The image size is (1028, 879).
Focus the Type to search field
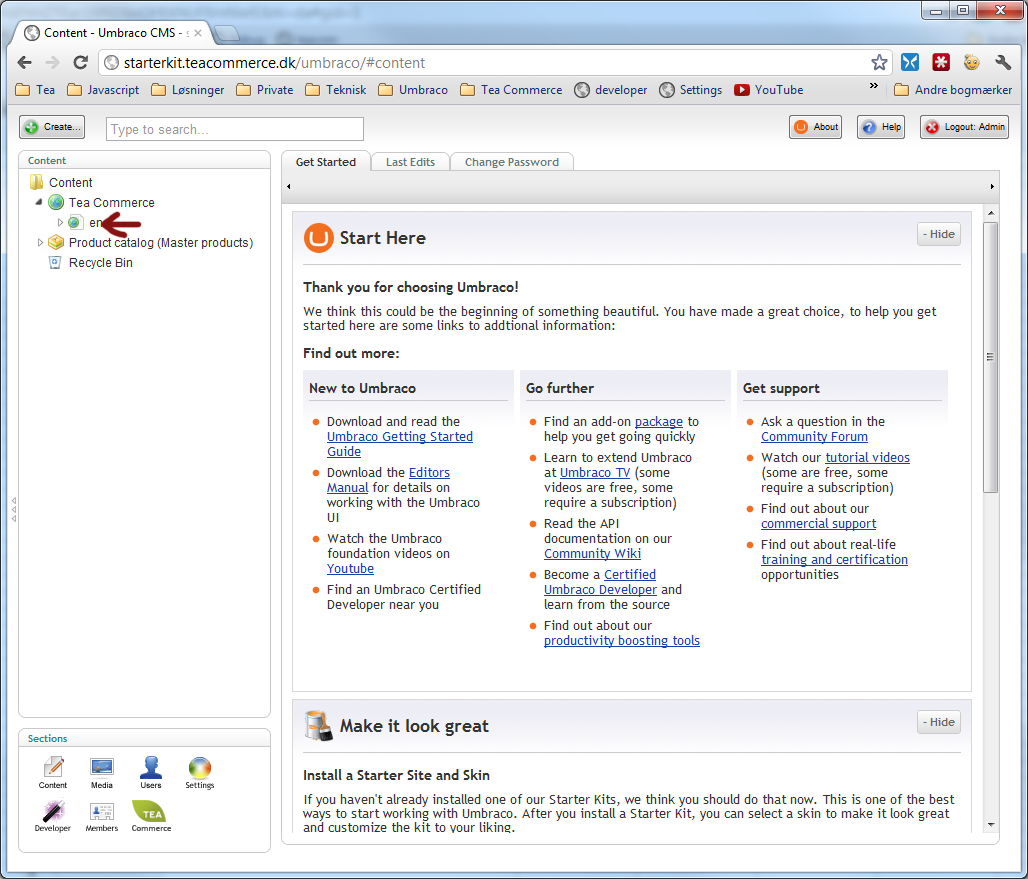click(235, 129)
